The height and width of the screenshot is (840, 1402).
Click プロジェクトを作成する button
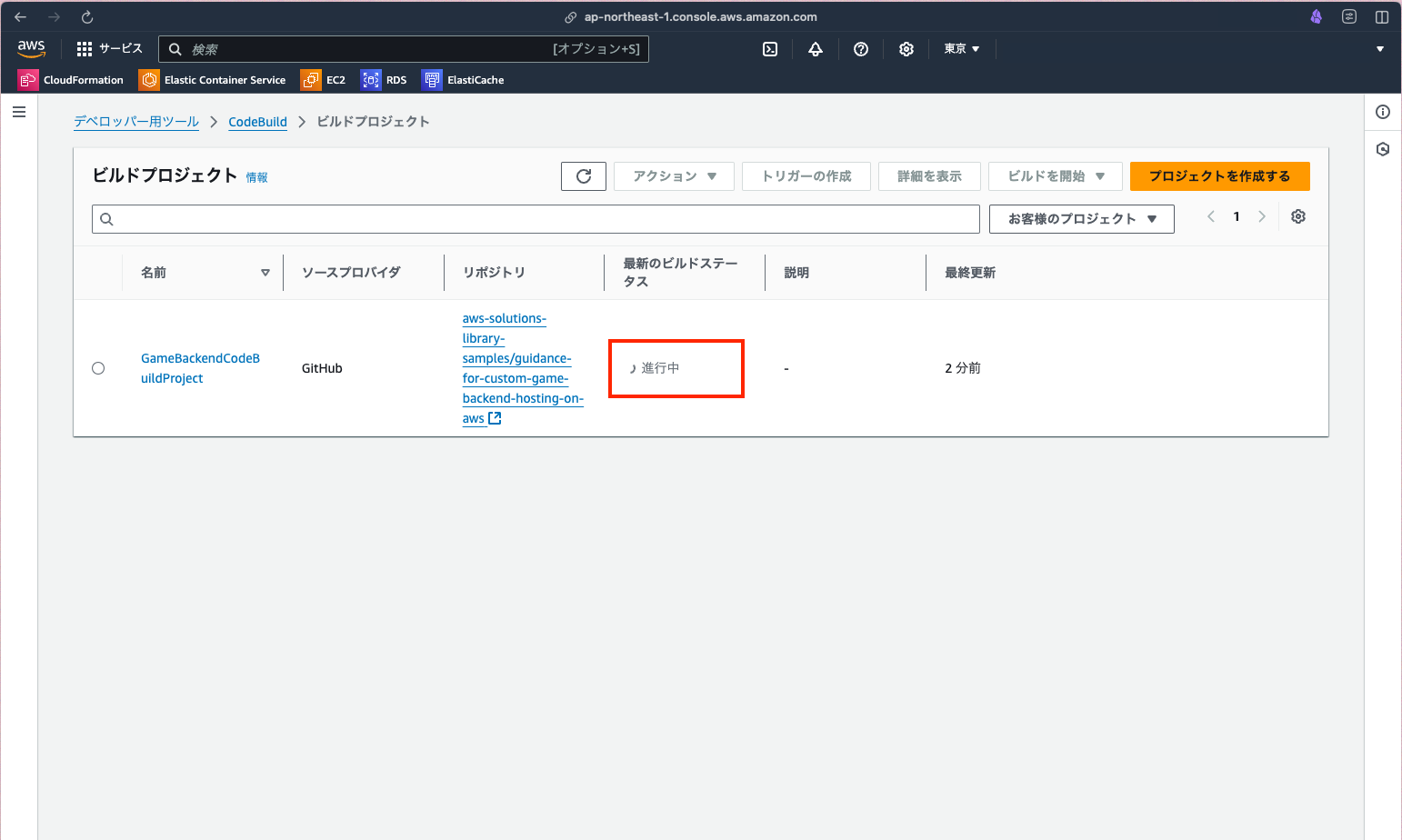click(1220, 176)
